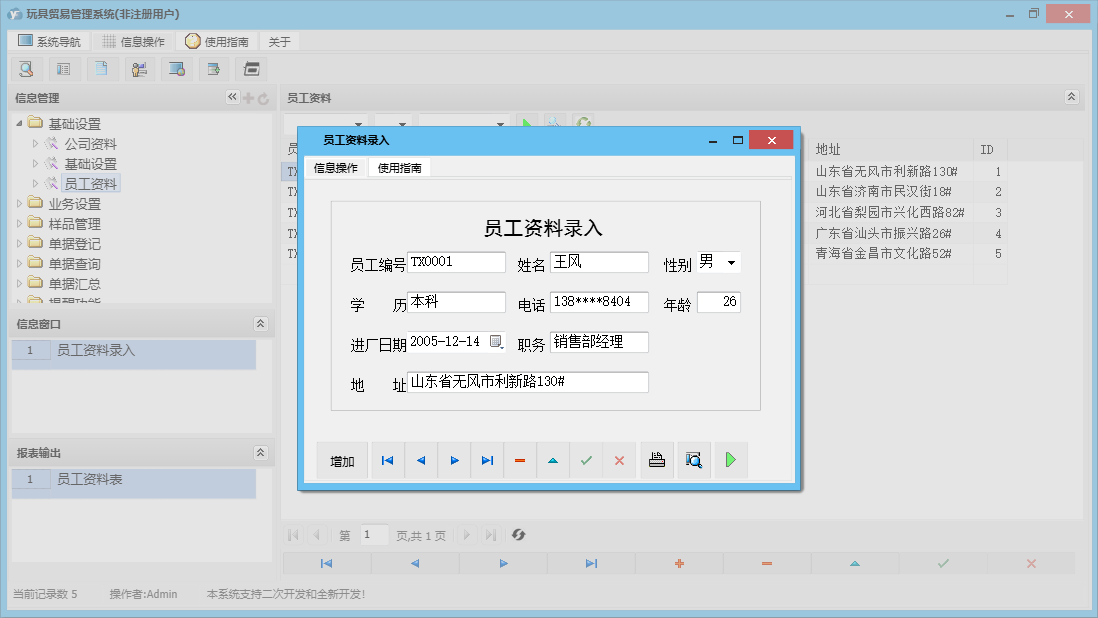Viewport: 1098px width, 618px height.
Task: Cancel edit with the red X icon
Action: [620, 460]
